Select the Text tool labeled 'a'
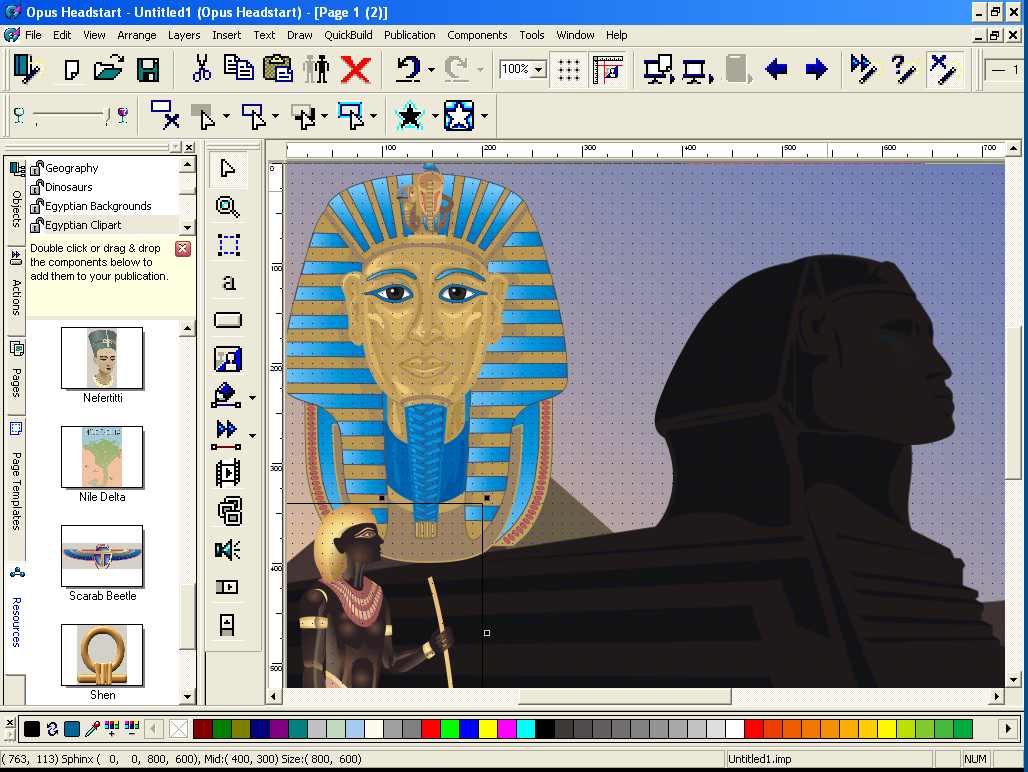1028x772 pixels. 228,282
